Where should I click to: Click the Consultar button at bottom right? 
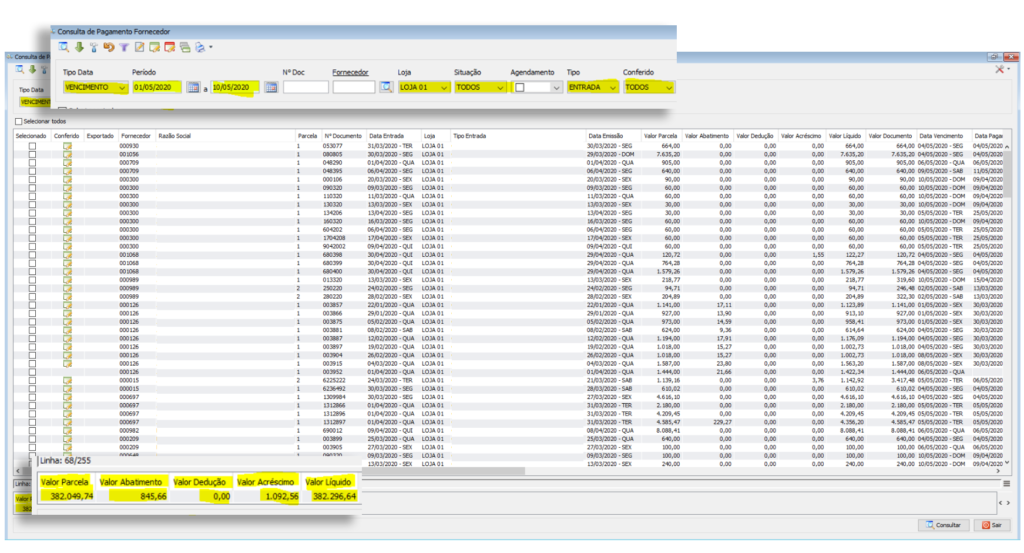click(944, 525)
